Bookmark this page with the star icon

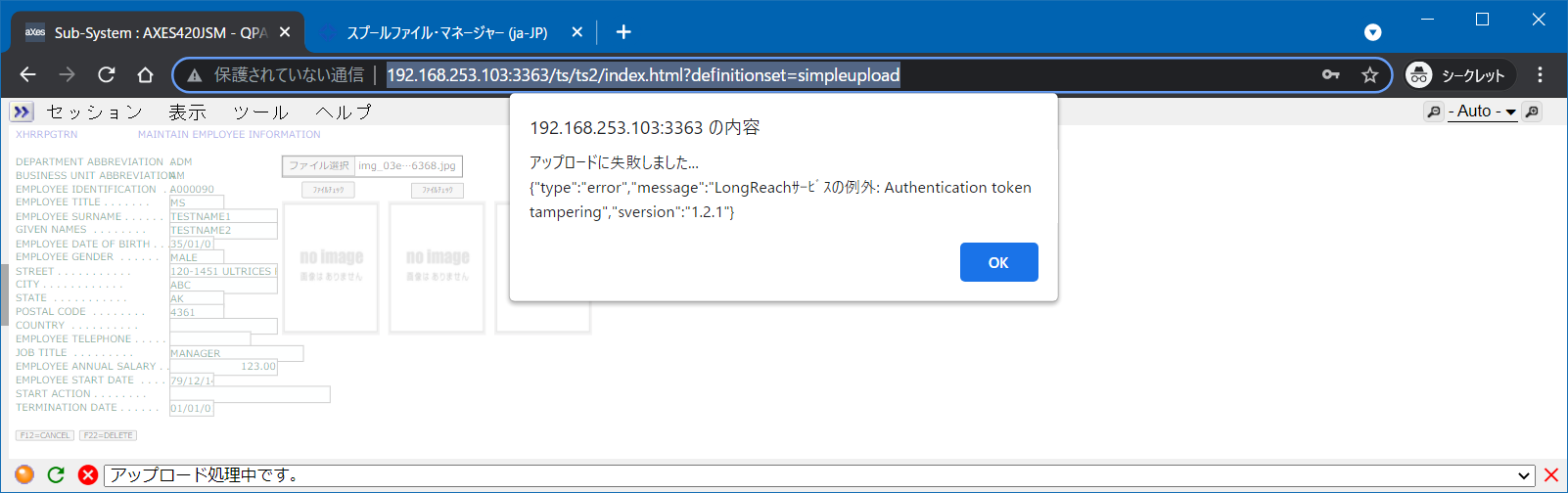1369,74
